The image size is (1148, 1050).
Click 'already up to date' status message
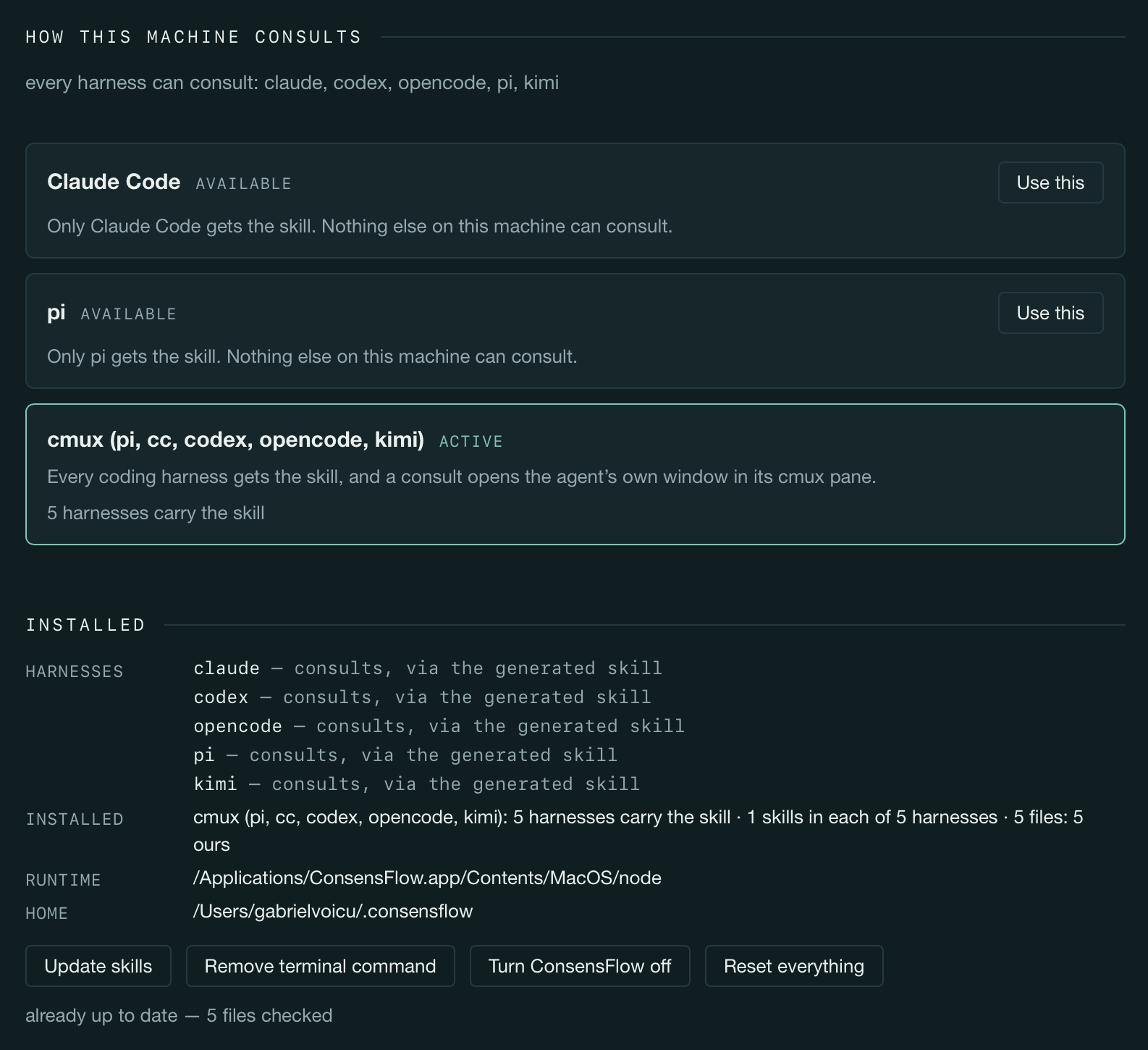pyautogui.click(x=179, y=1015)
